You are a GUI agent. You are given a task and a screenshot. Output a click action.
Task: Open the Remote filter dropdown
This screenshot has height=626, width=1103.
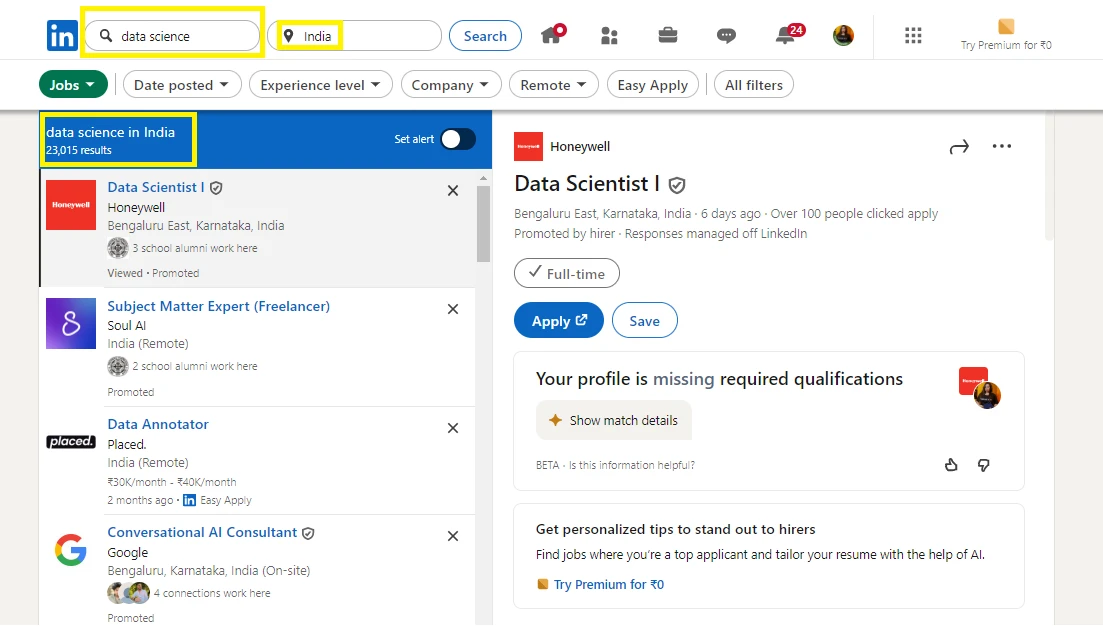[554, 85]
